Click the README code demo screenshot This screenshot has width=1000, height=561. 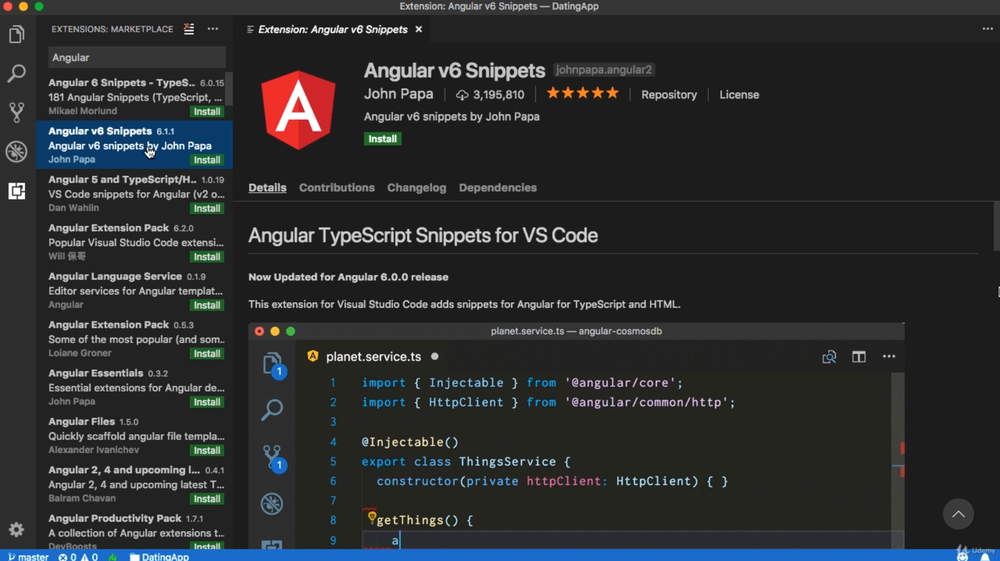pos(576,435)
